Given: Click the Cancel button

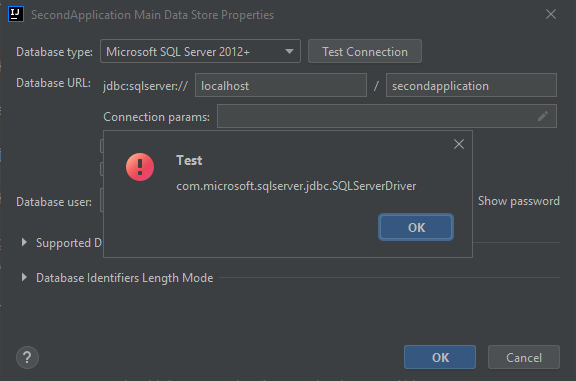Looking at the screenshot, I should (x=523, y=357).
